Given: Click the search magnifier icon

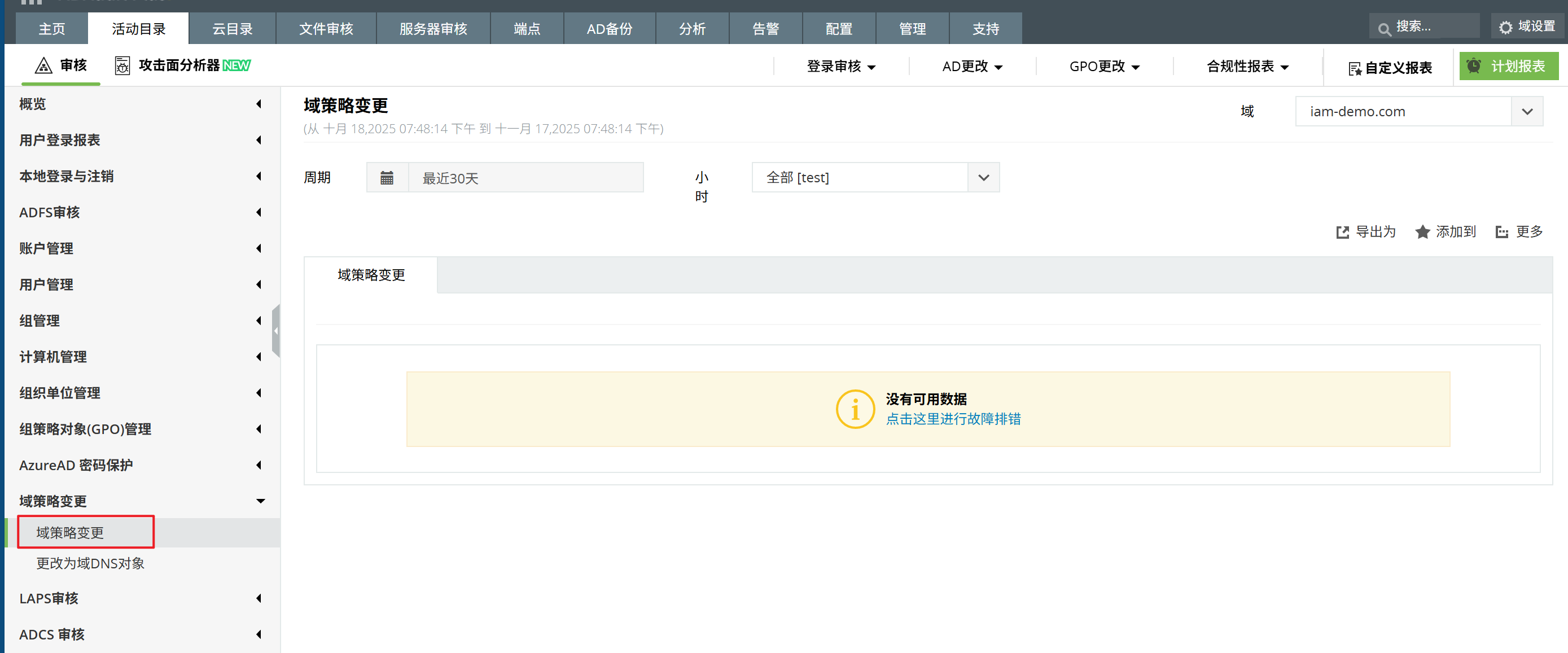Looking at the screenshot, I should pos(1384,29).
